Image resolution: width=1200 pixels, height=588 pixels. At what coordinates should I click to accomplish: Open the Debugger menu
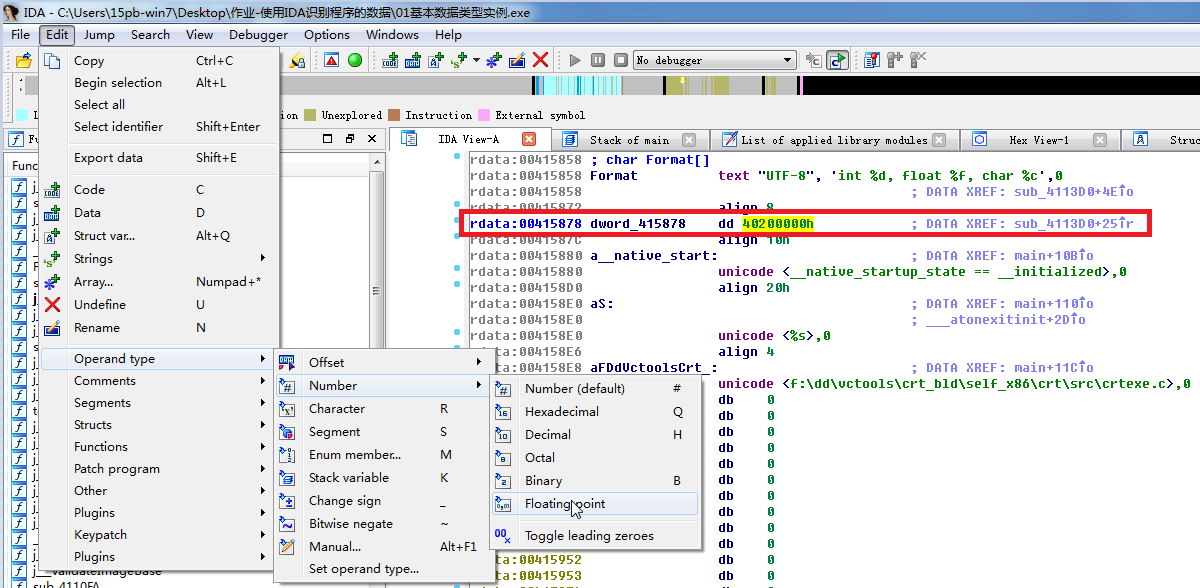tap(258, 35)
